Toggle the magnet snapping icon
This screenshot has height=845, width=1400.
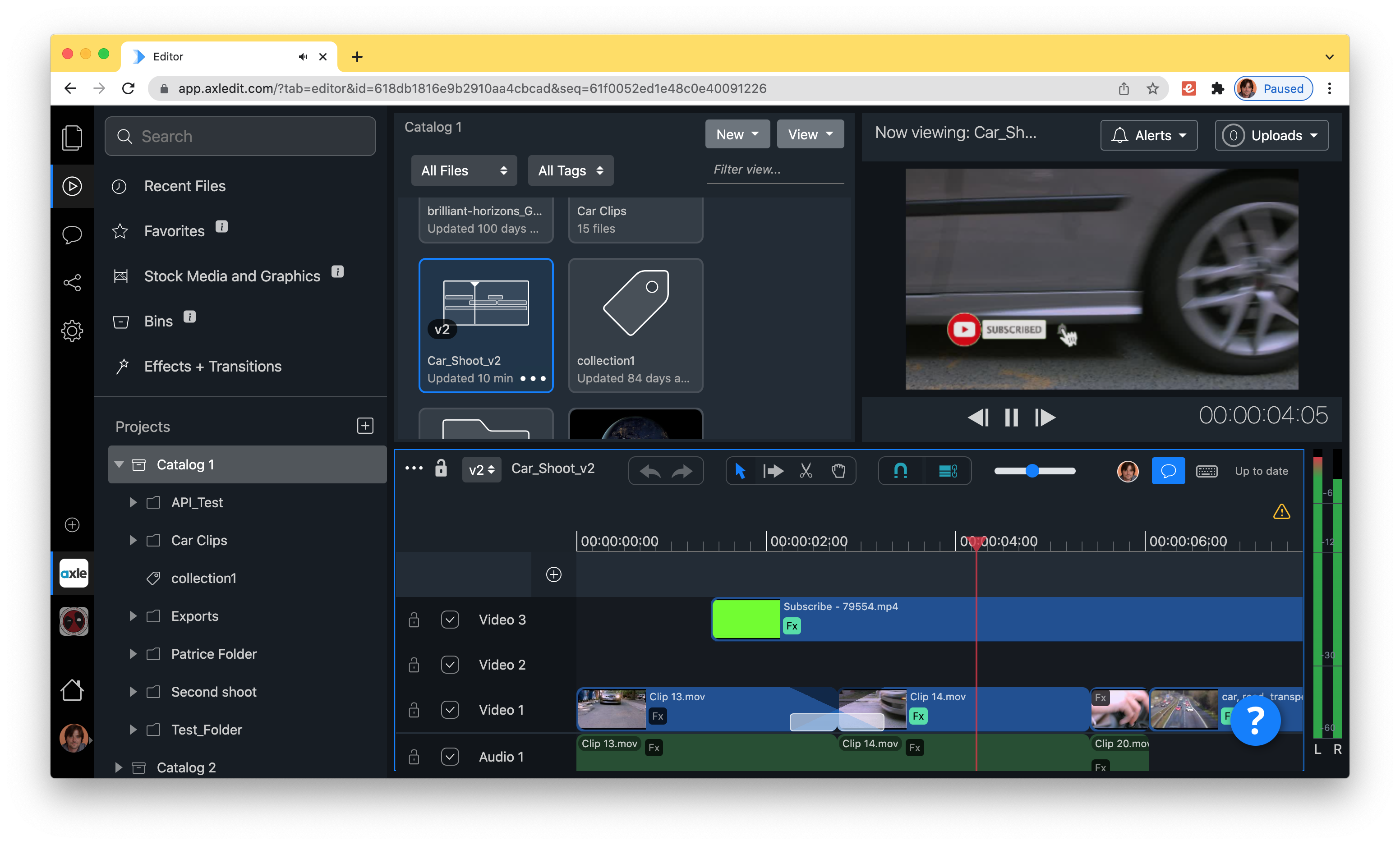coord(901,470)
